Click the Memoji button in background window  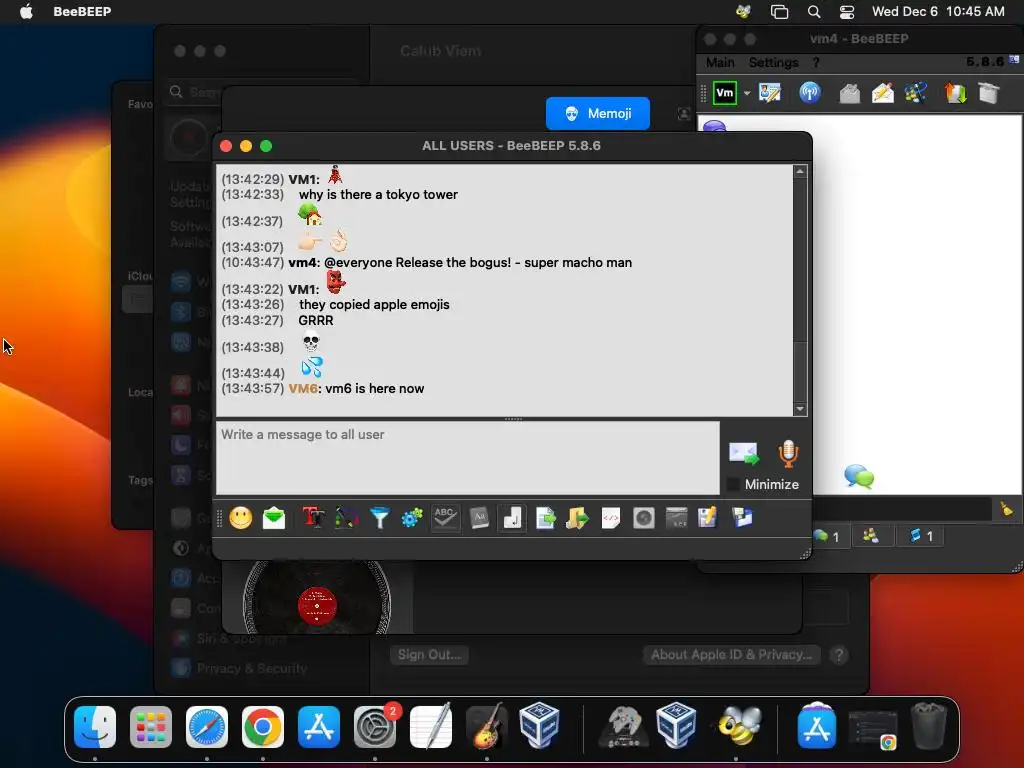point(598,114)
